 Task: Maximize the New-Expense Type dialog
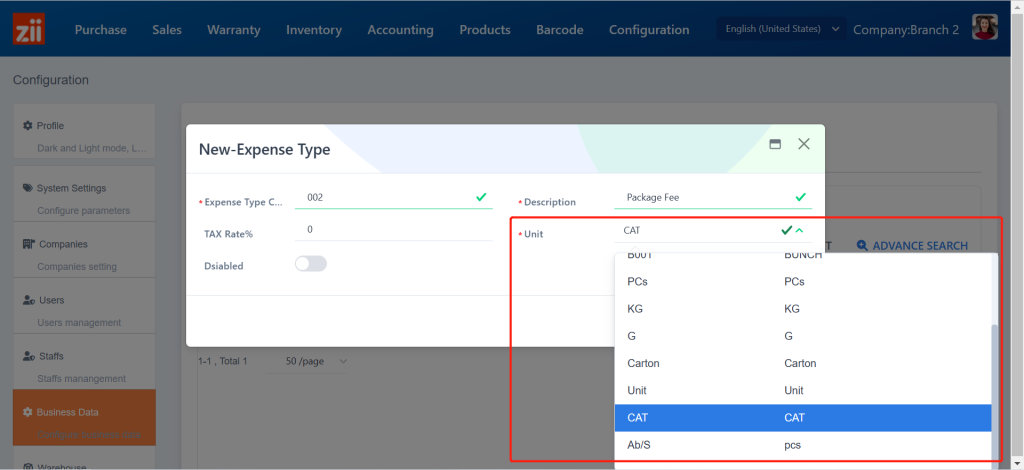point(774,144)
